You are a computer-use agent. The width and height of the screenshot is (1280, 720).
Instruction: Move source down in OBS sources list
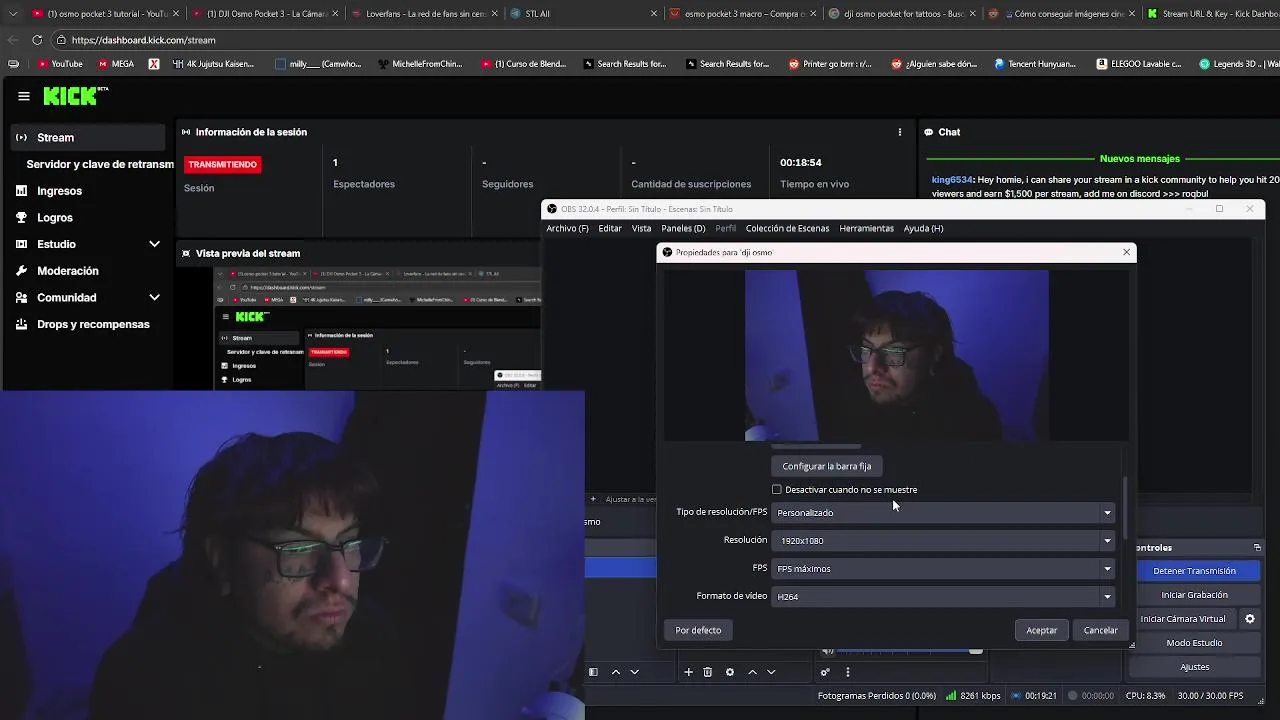(x=771, y=672)
